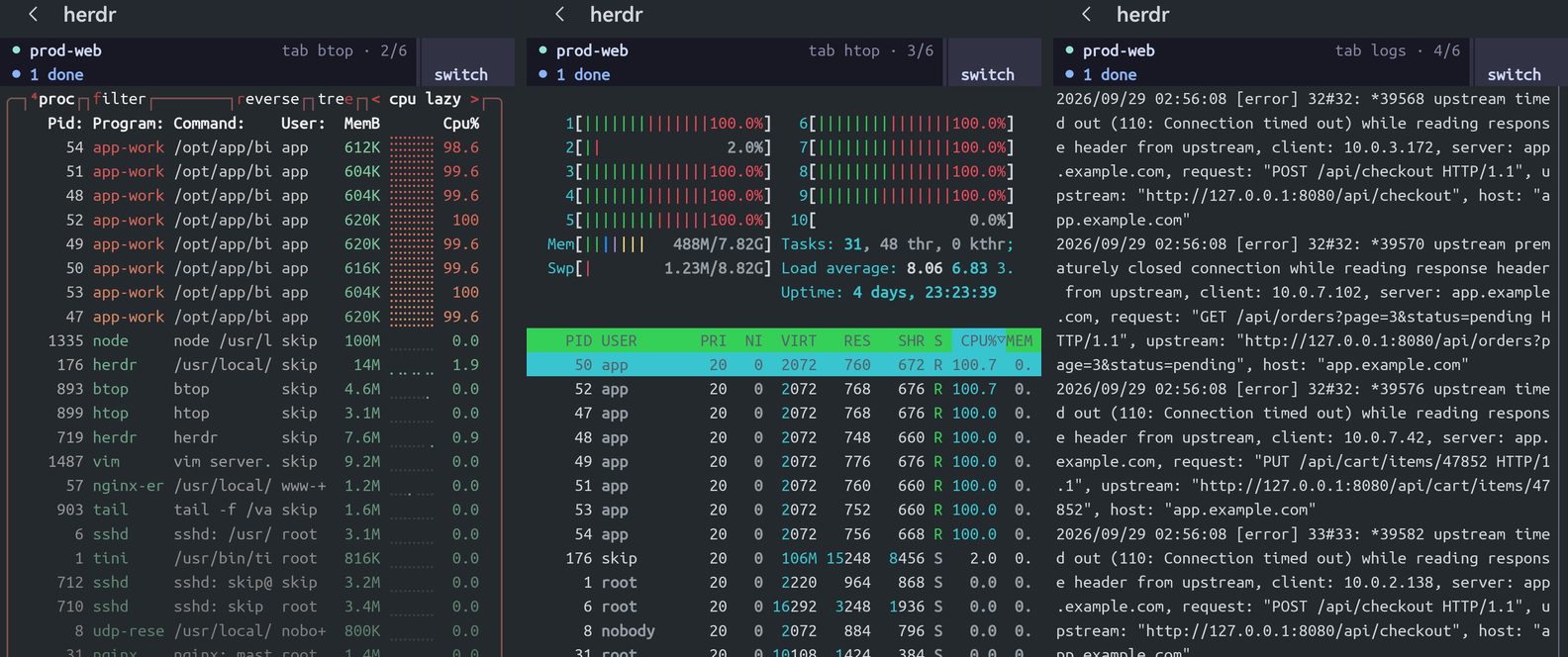Image resolution: width=1568 pixels, height=657 pixels.
Task: Select htop row PID 8 user nobody
Action: coord(784,630)
